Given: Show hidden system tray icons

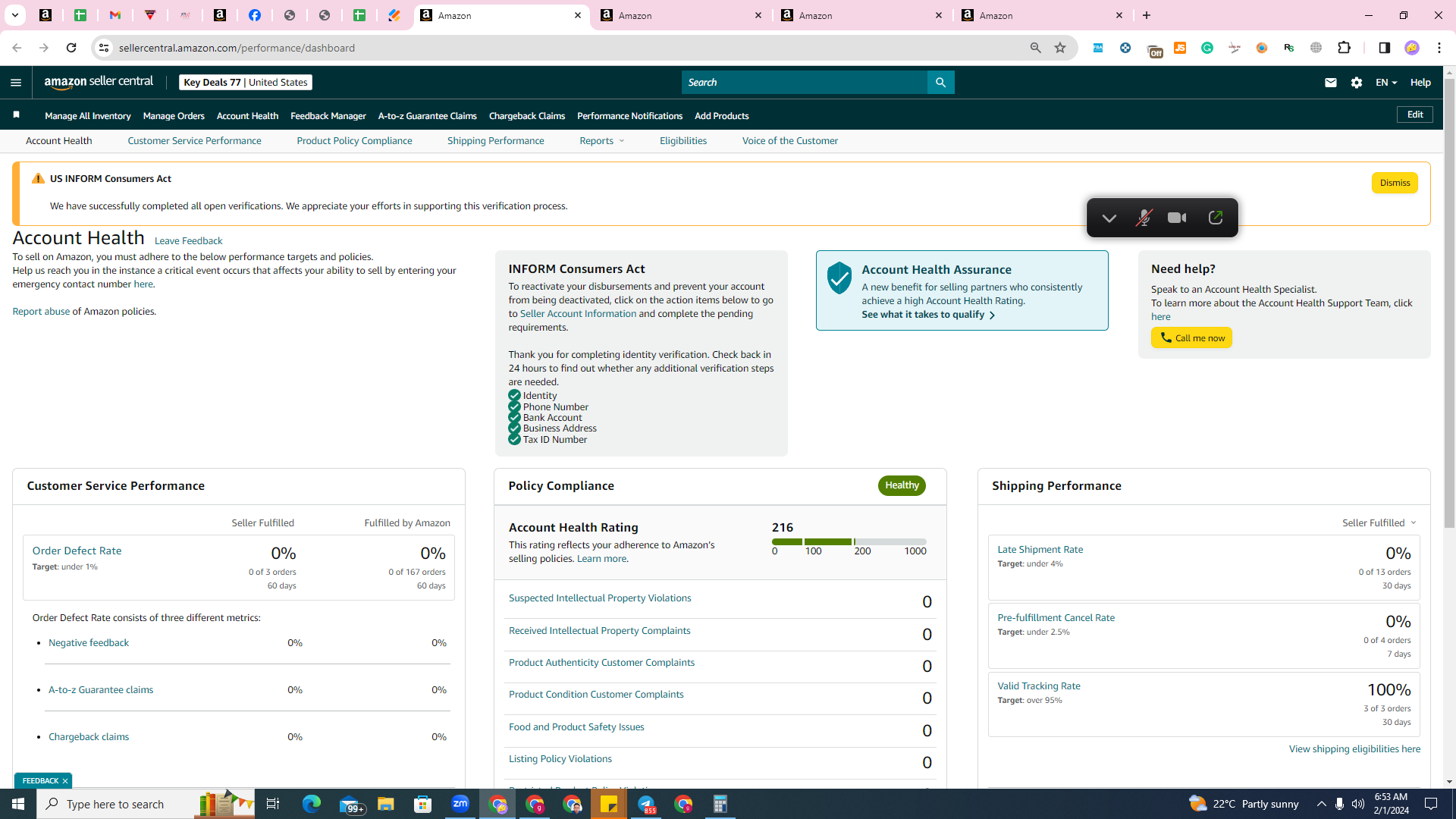Looking at the screenshot, I should 1321,804.
